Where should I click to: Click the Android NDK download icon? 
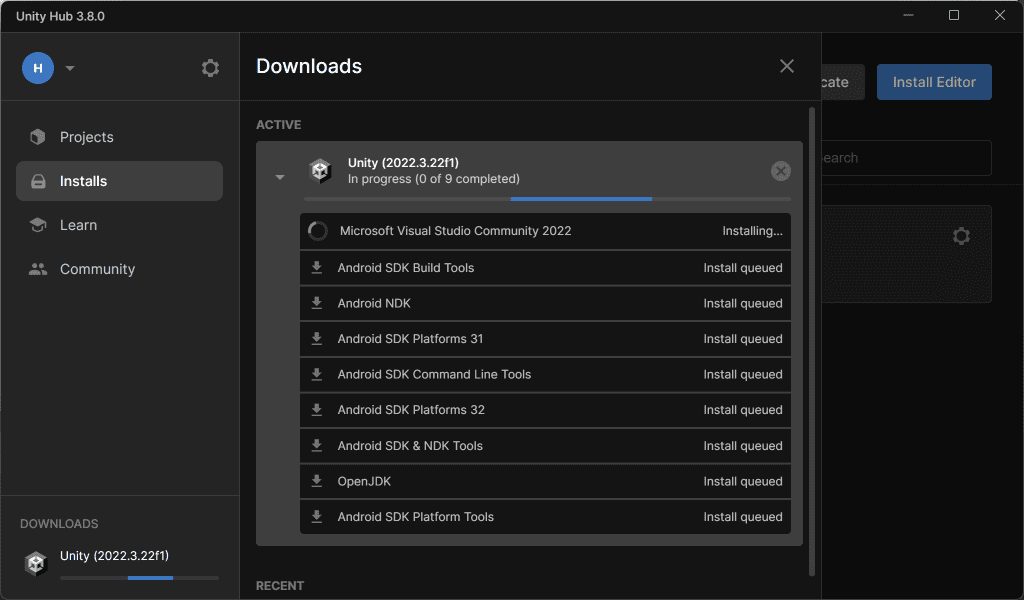click(x=317, y=303)
